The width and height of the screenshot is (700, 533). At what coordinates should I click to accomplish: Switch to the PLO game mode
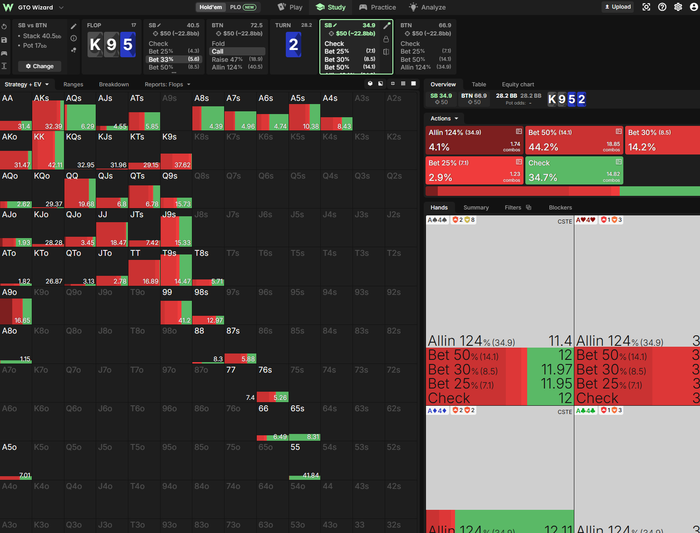(x=242, y=7)
